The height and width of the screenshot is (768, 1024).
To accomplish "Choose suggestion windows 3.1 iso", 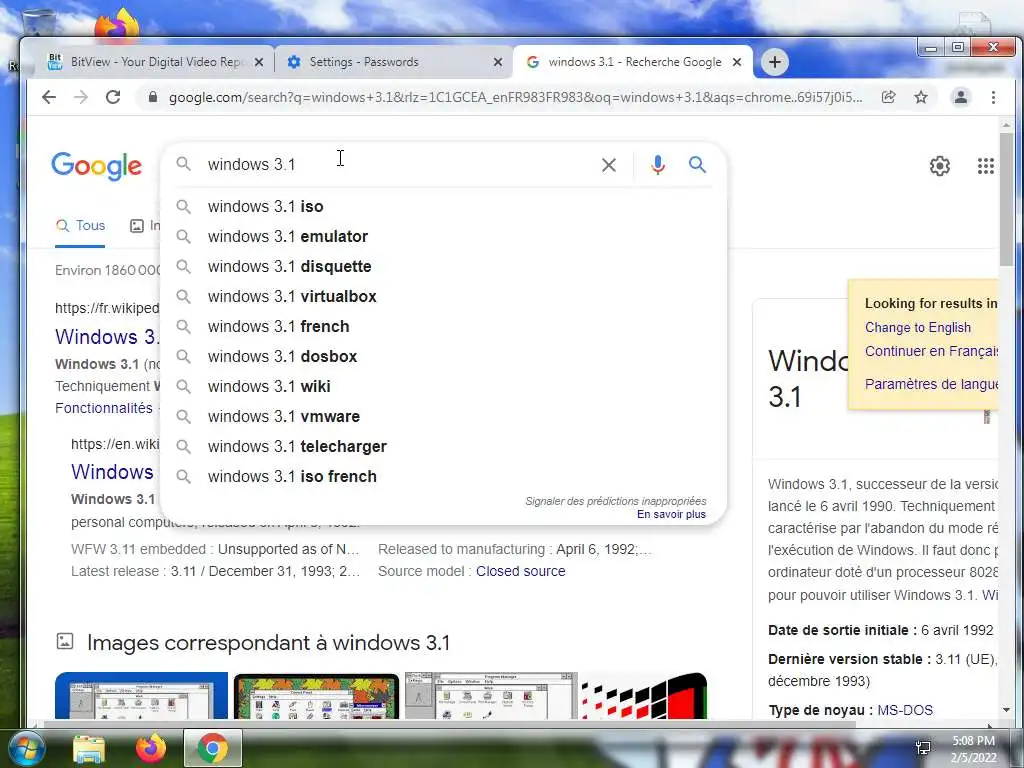I will 444,206.
